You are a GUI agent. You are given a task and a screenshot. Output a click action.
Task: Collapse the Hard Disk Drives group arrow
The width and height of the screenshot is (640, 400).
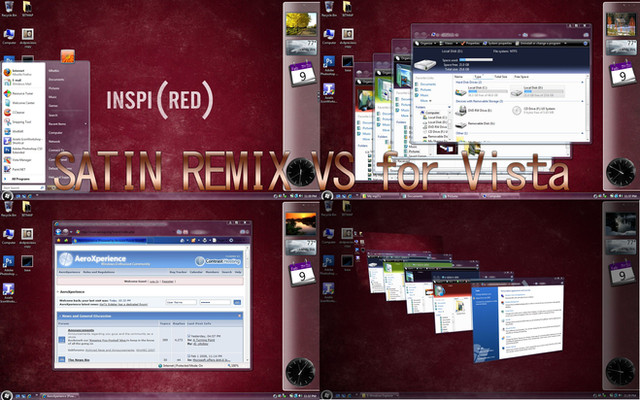(582, 82)
